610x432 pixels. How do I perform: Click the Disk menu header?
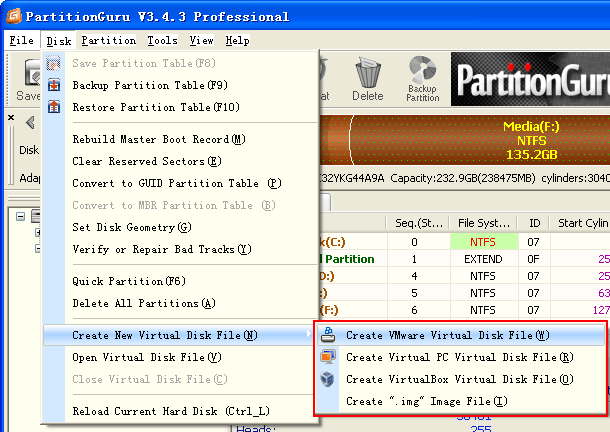[x=59, y=40]
